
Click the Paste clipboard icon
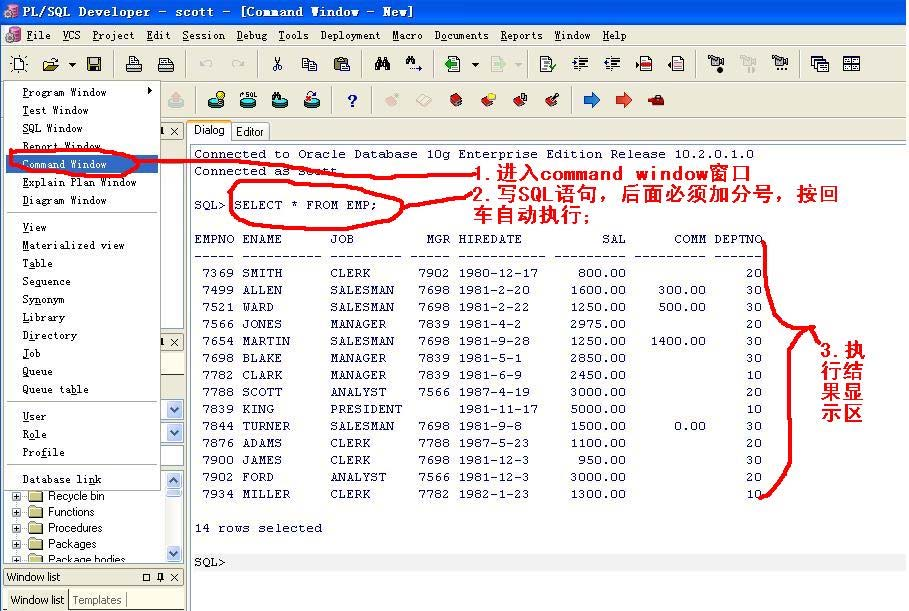point(341,64)
